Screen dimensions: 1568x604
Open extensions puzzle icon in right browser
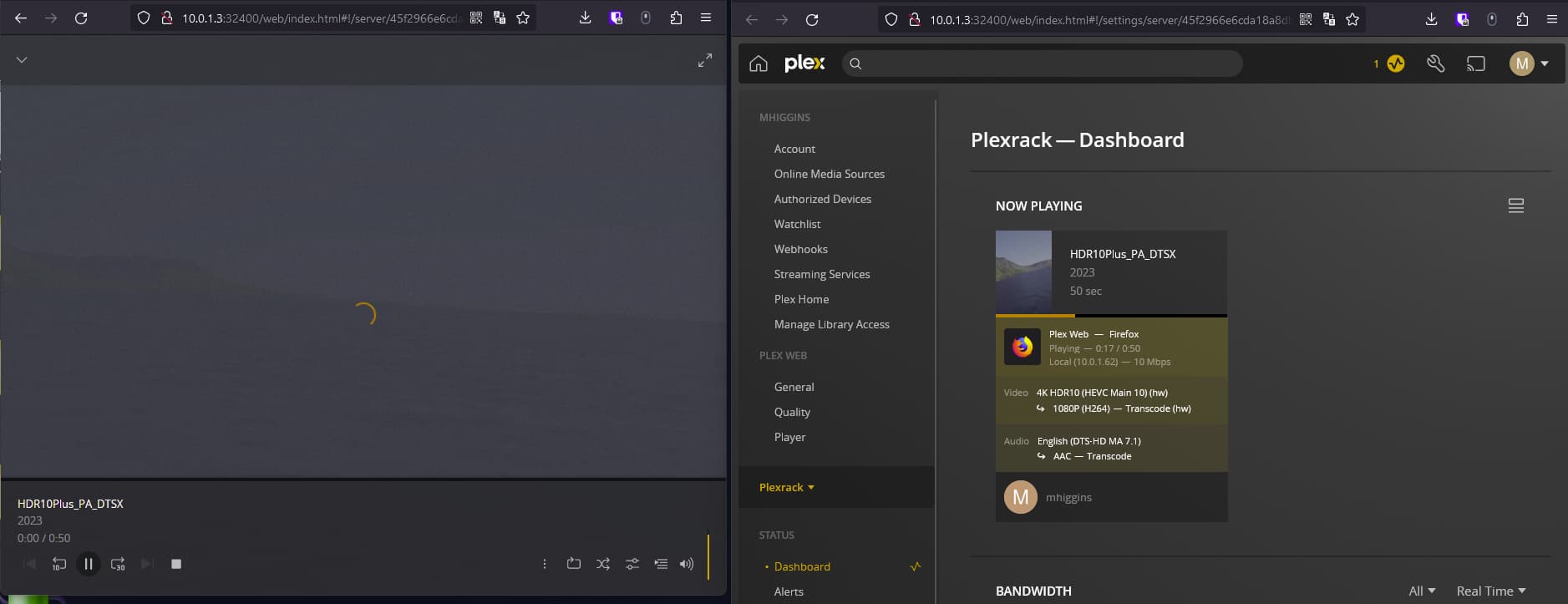[1522, 19]
